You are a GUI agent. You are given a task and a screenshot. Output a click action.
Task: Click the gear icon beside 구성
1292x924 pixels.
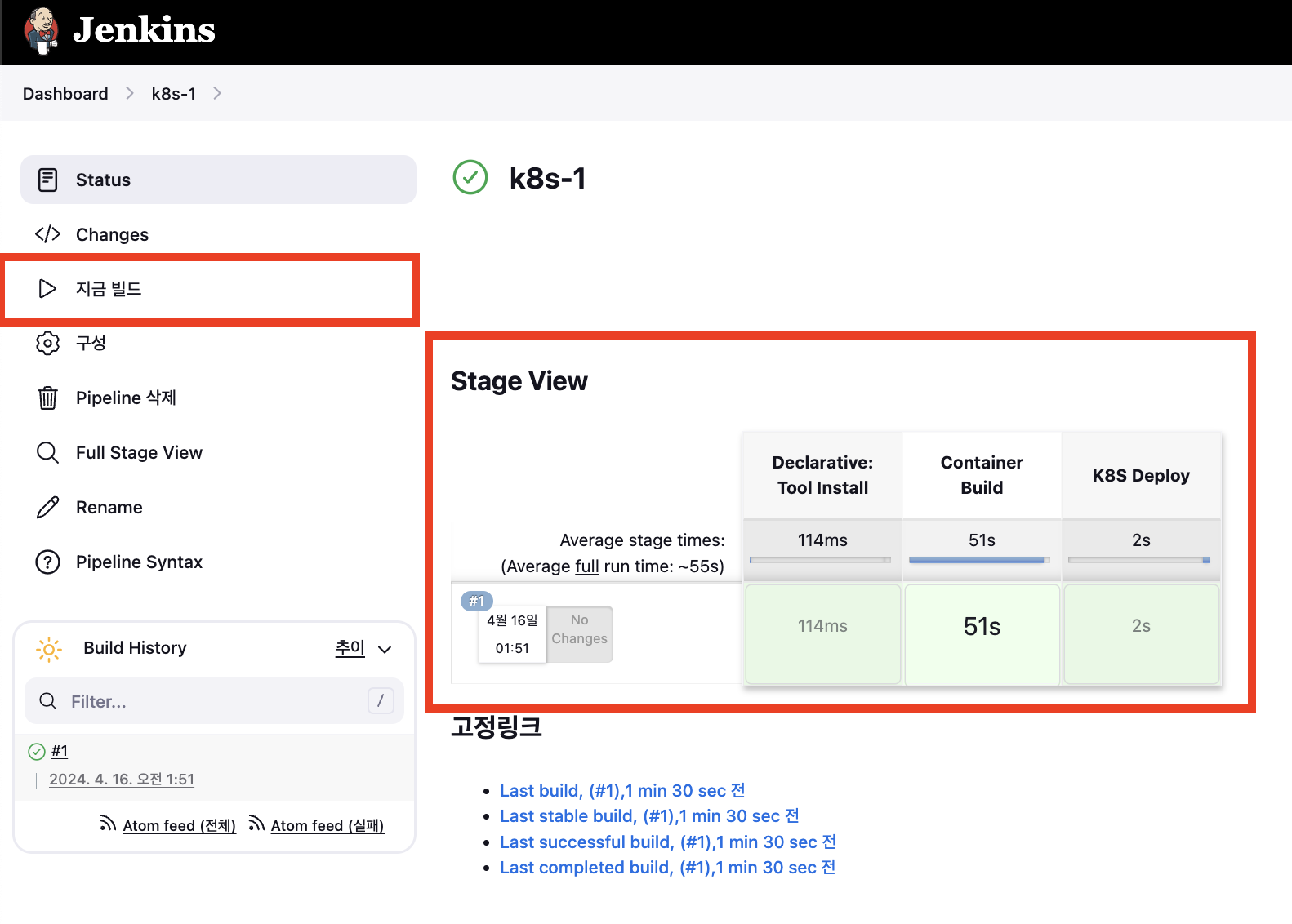click(x=48, y=343)
